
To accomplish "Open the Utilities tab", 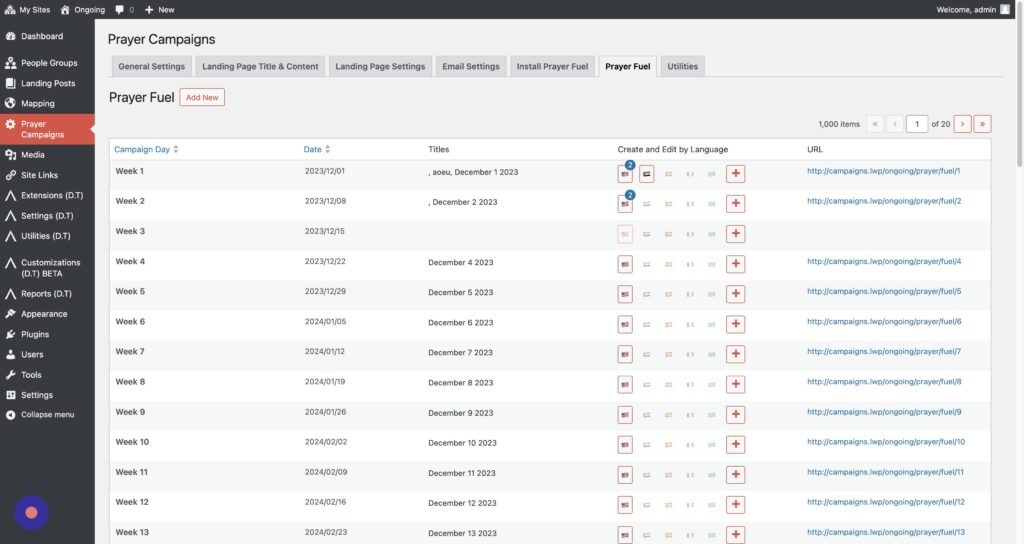I will [683, 67].
